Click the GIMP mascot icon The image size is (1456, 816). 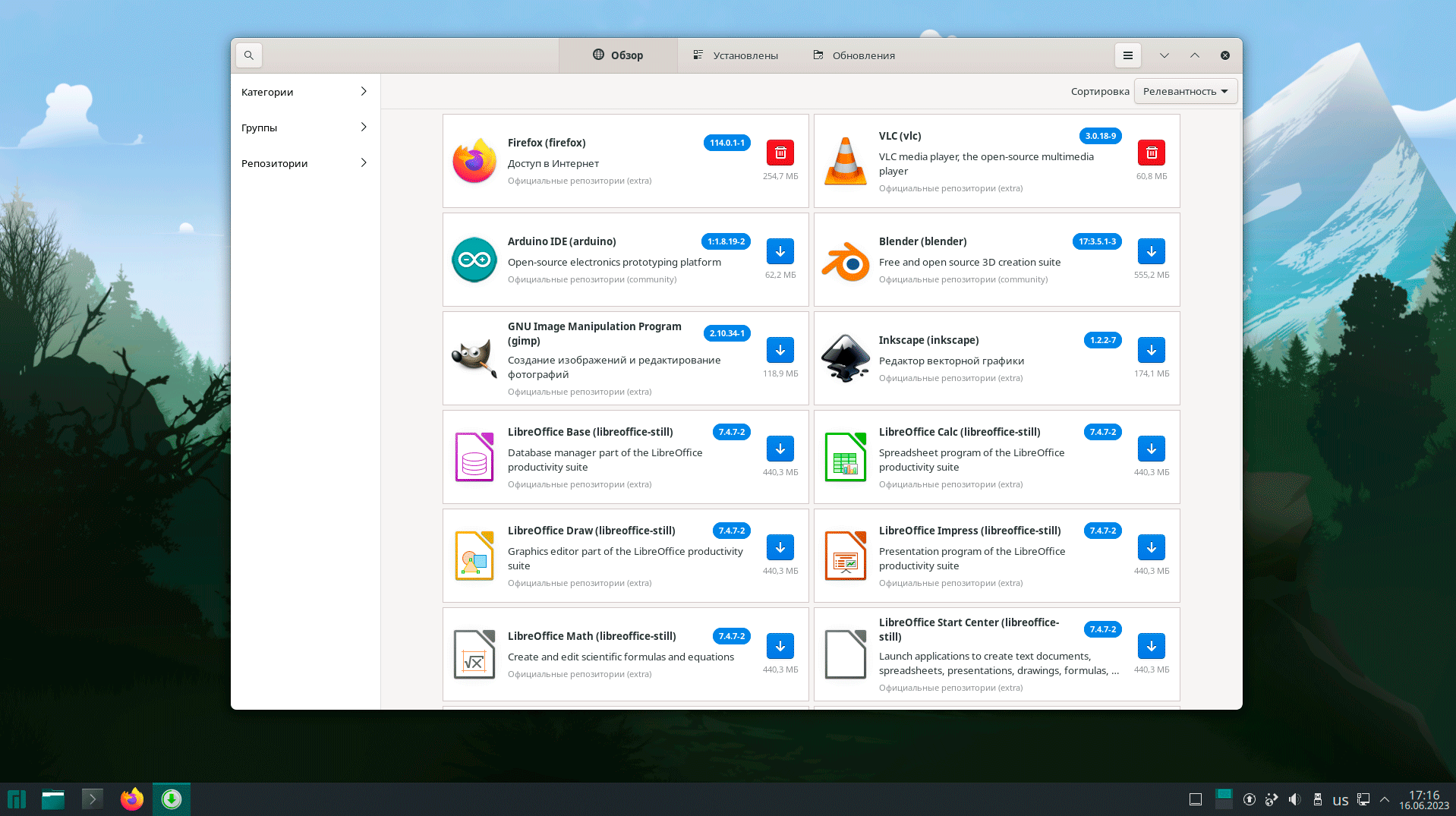(474, 358)
